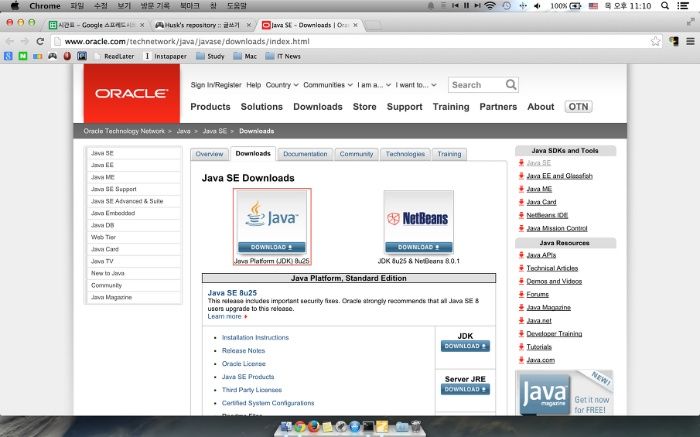Click the Oracle red logo

[132, 93]
